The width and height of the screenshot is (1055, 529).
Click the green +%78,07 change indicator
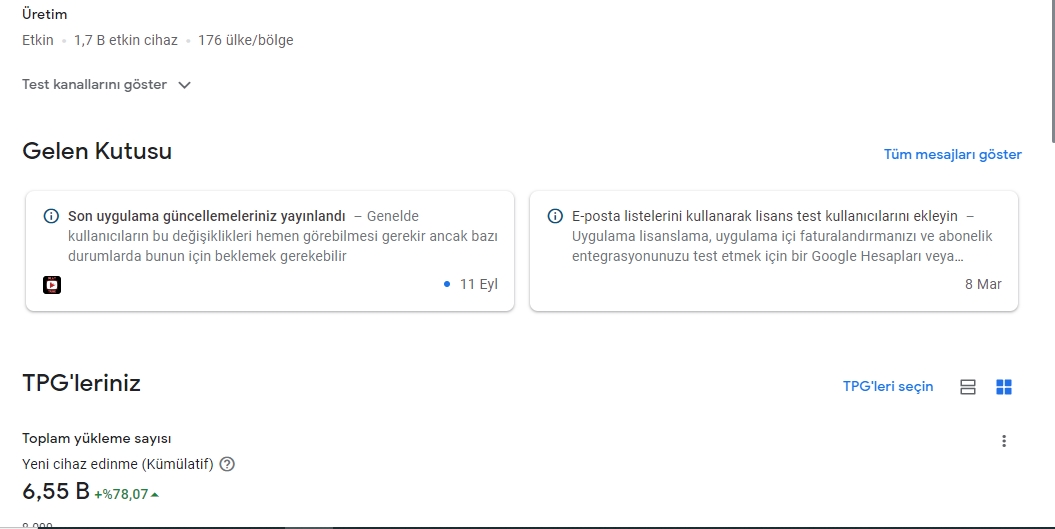[126, 494]
